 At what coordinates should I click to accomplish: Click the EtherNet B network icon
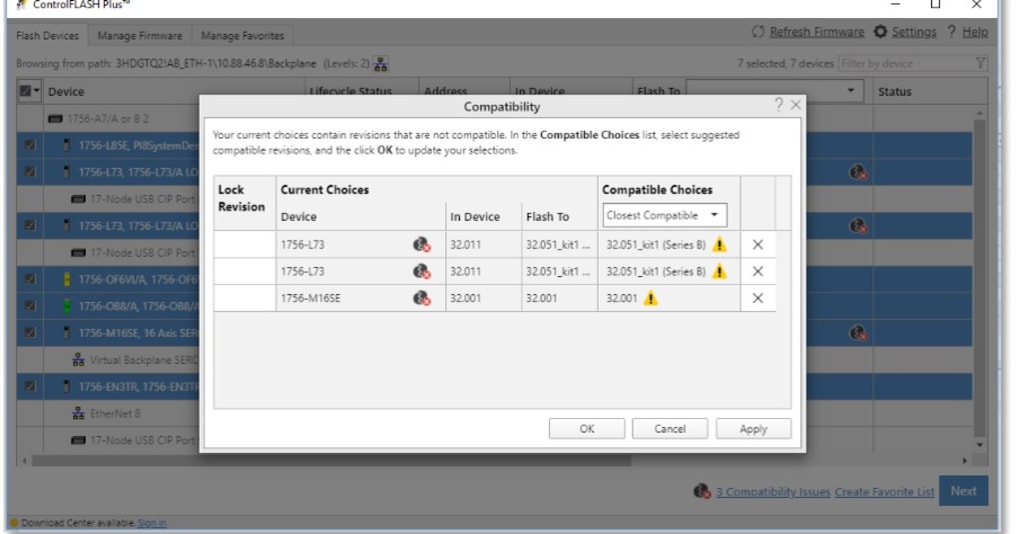pyautogui.click(x=79, y=413)
